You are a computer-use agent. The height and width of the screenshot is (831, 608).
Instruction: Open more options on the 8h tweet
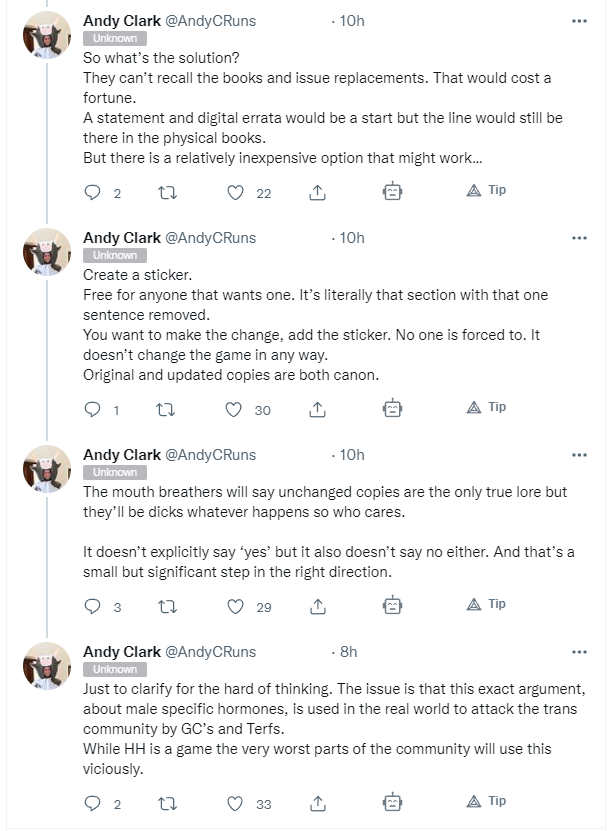tap(579, 652)
